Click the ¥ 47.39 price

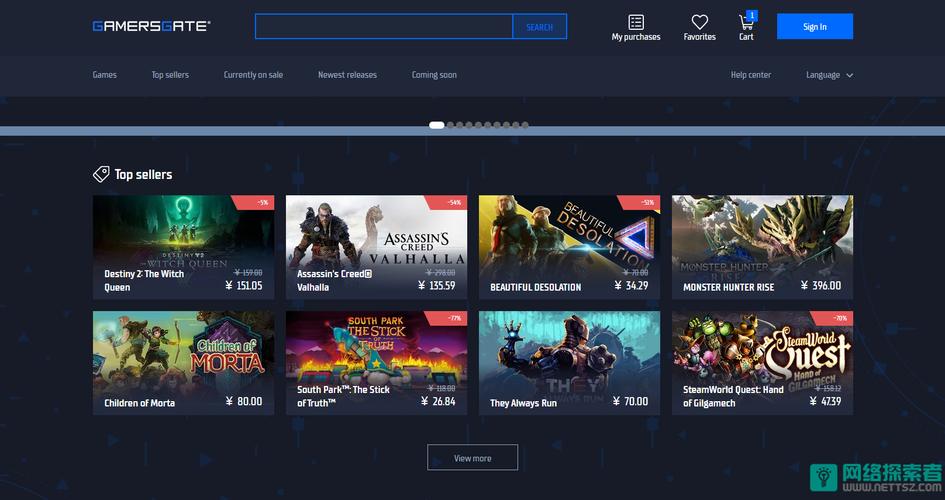tap(825, 401)
